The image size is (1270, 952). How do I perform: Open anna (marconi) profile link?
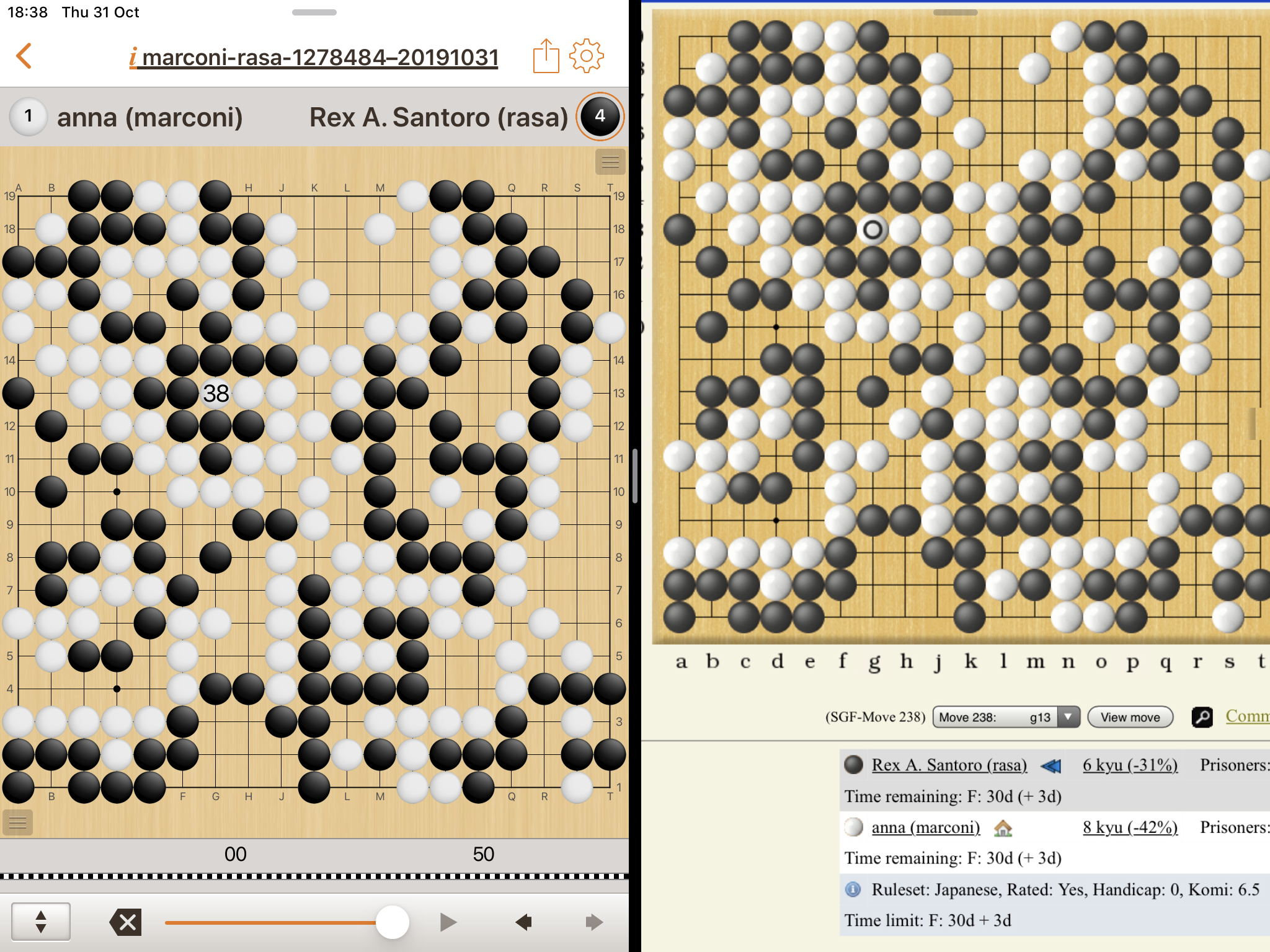click(925, 827)
